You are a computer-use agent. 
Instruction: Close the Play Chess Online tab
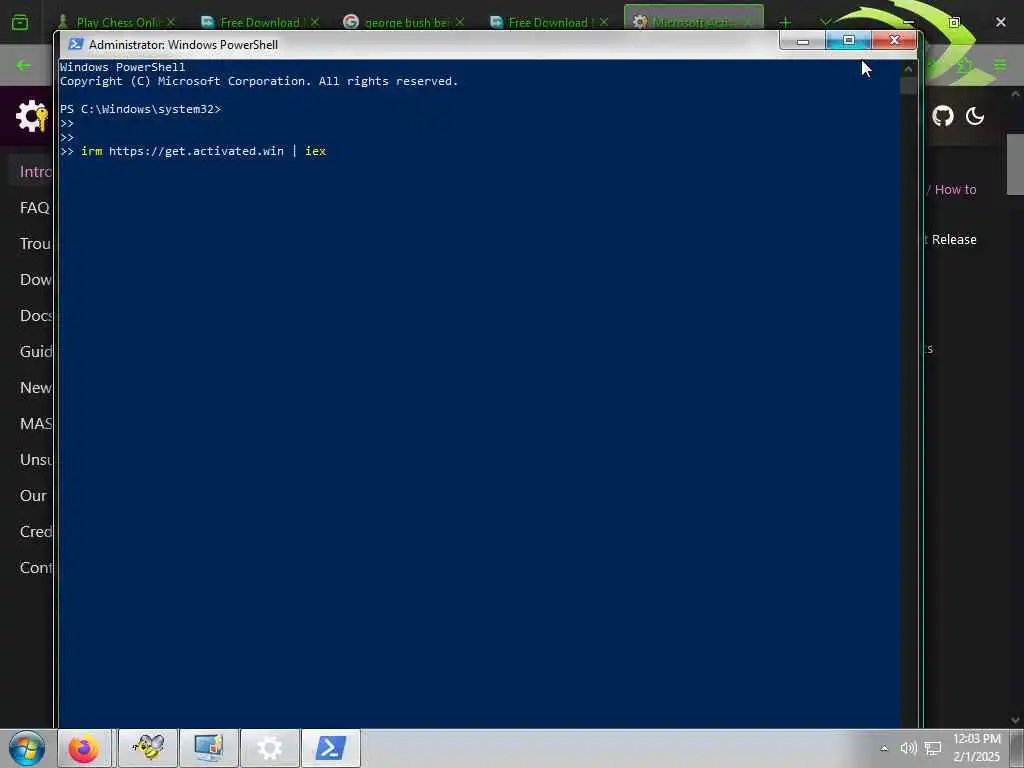[x=171, y=22]
